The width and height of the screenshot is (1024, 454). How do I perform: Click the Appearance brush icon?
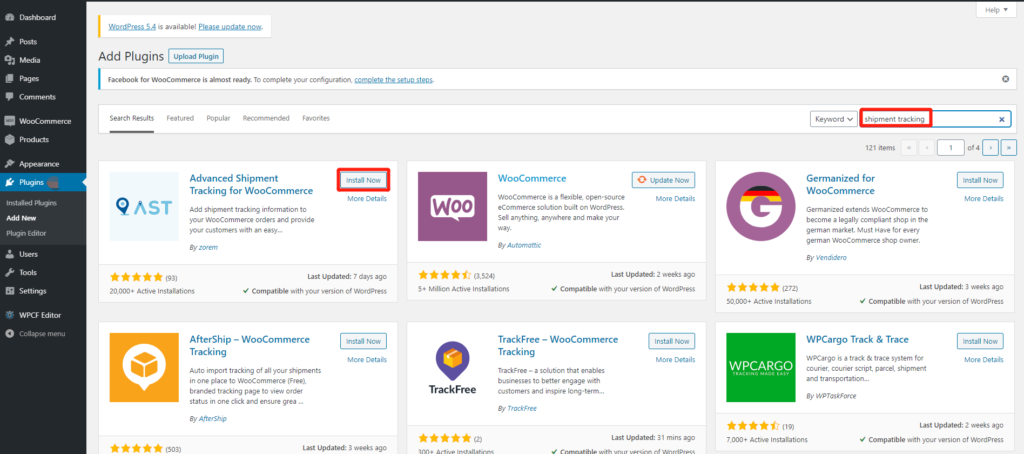click(10, 164)
